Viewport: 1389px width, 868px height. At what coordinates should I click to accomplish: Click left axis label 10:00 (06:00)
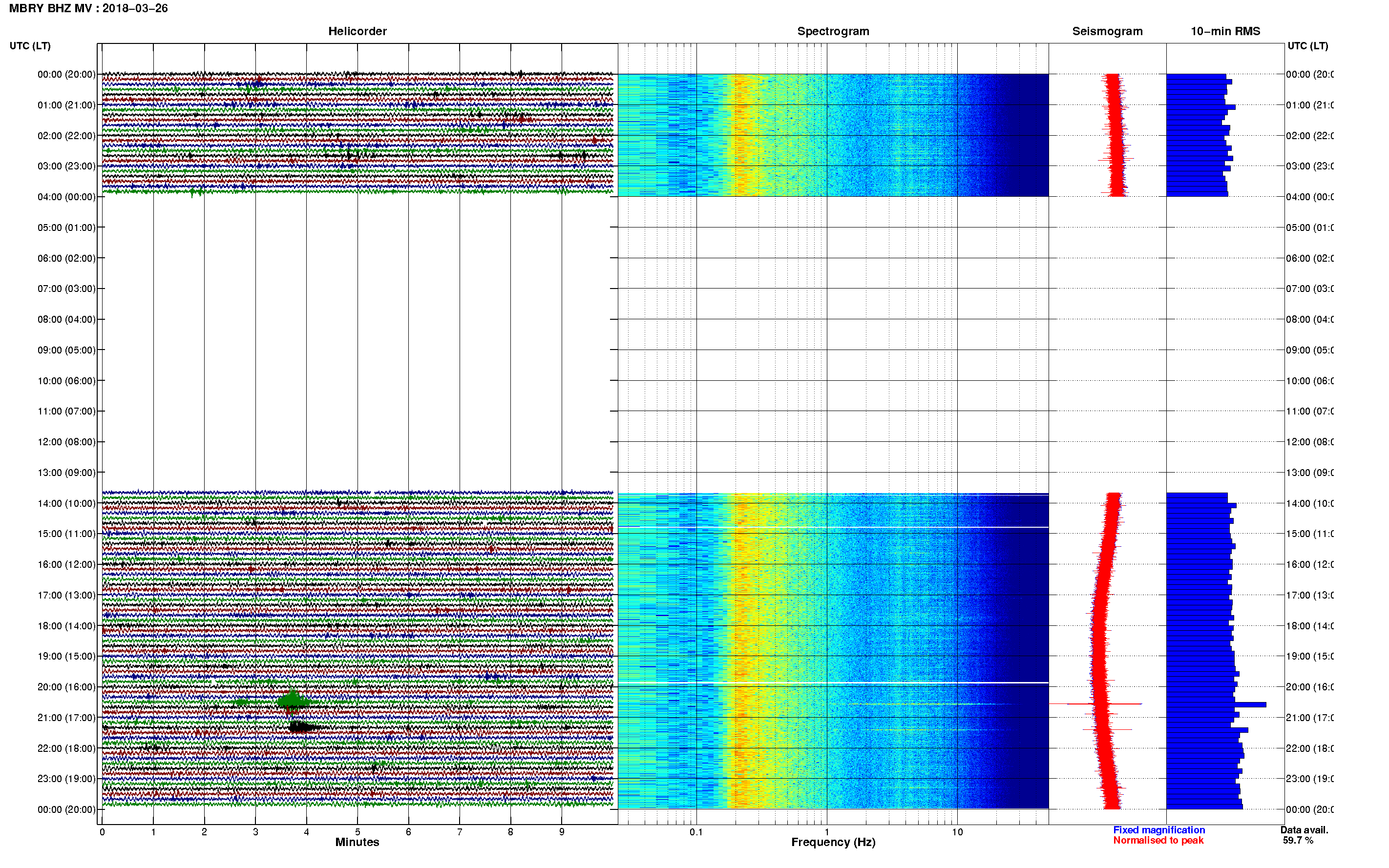coord(66,381)
